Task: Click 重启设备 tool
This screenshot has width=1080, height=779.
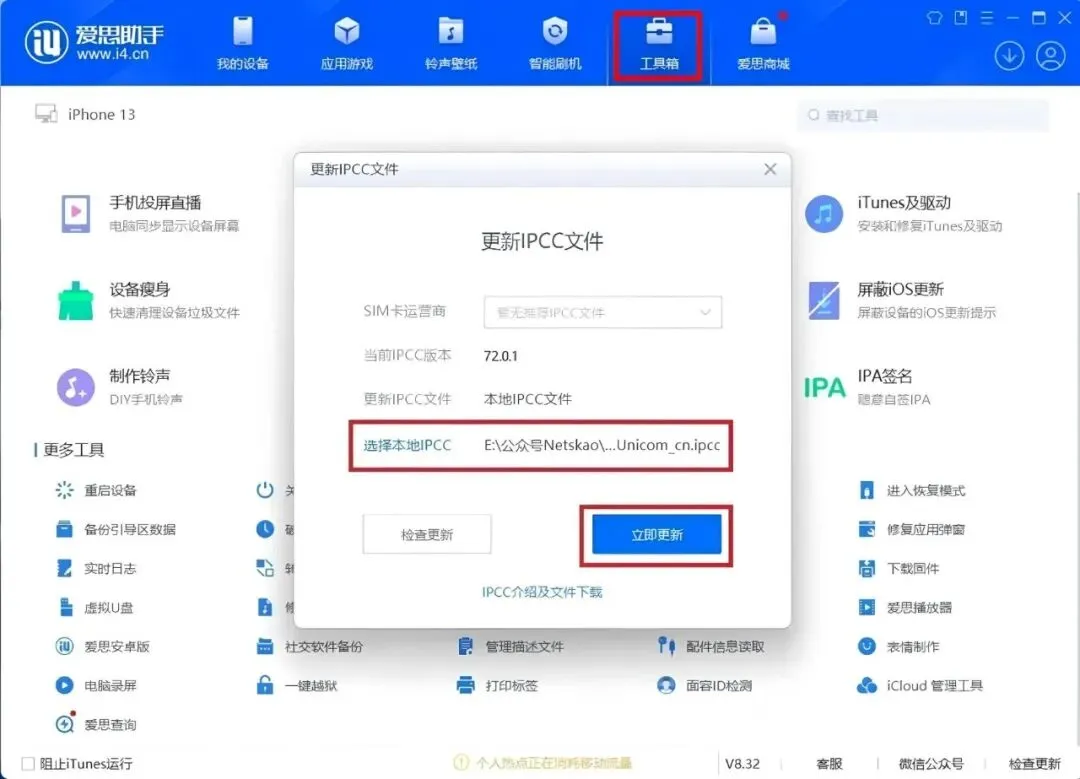Action: tap(96, 490)
